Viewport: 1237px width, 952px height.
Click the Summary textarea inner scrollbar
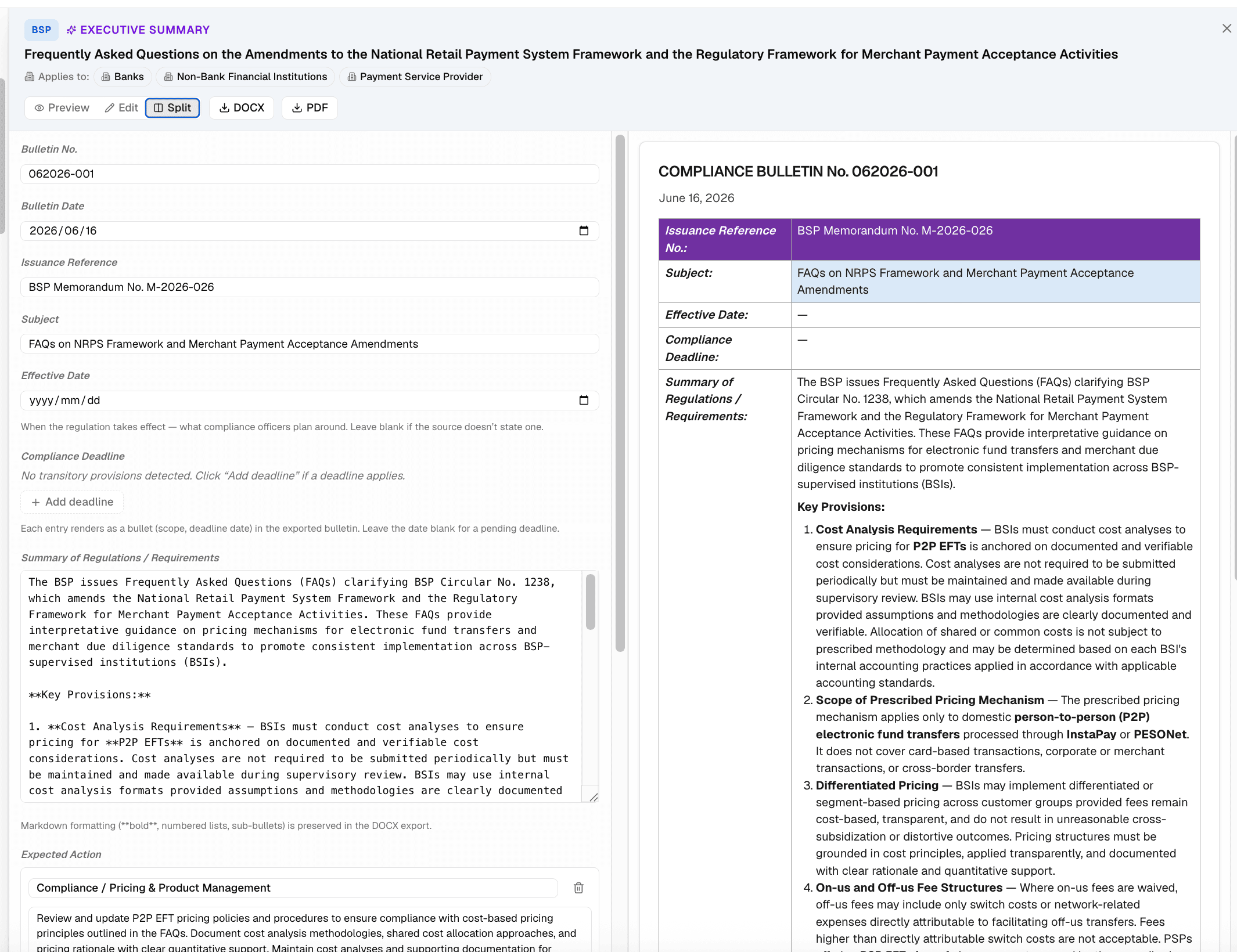click(x=591, y=602)
